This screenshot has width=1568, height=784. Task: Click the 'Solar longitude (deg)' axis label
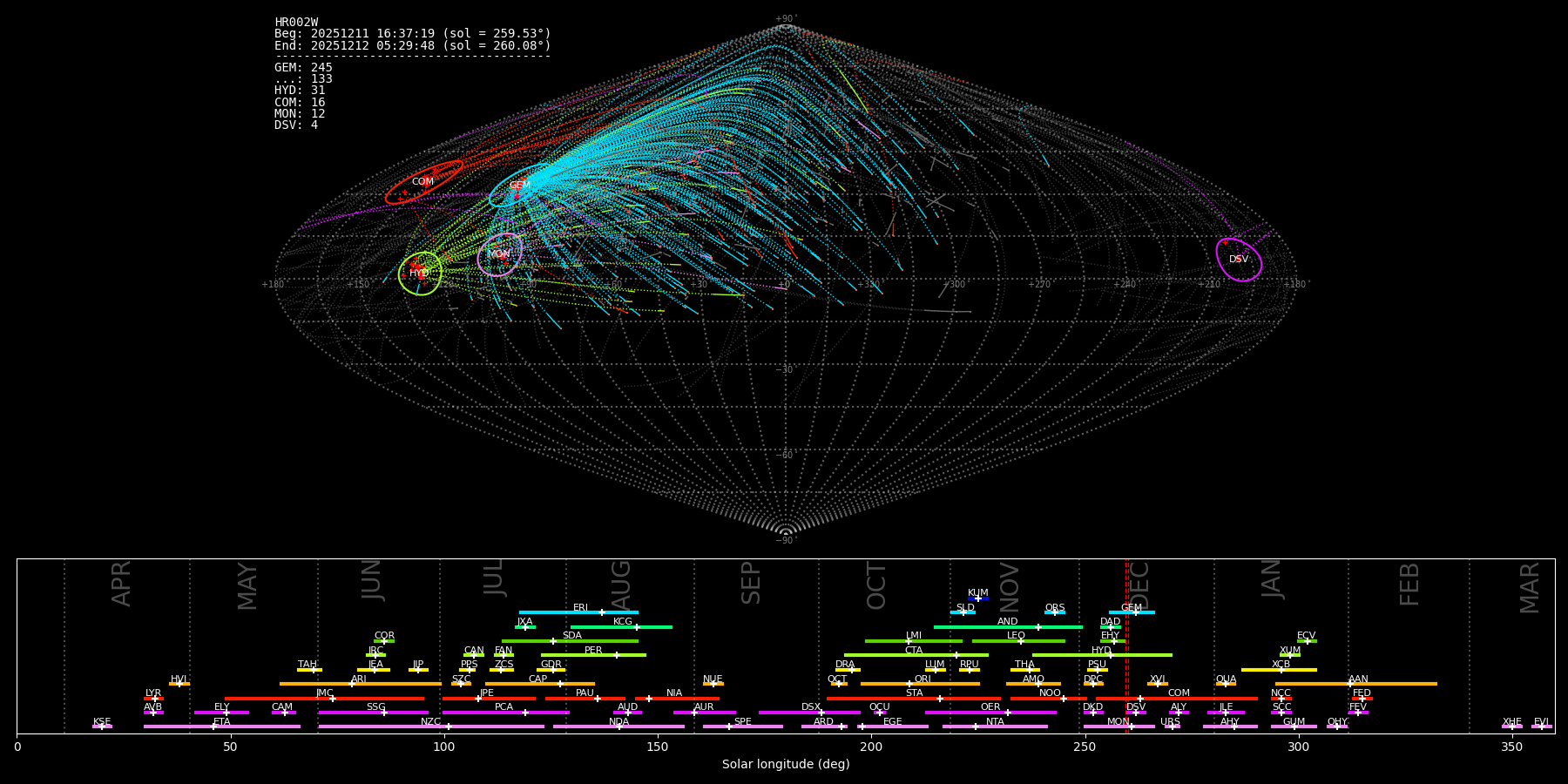786,764
